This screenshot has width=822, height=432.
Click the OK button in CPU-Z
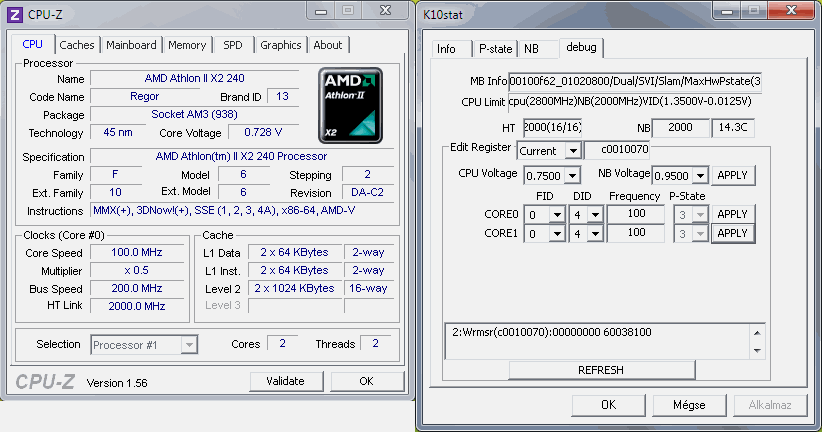[366, 381]
